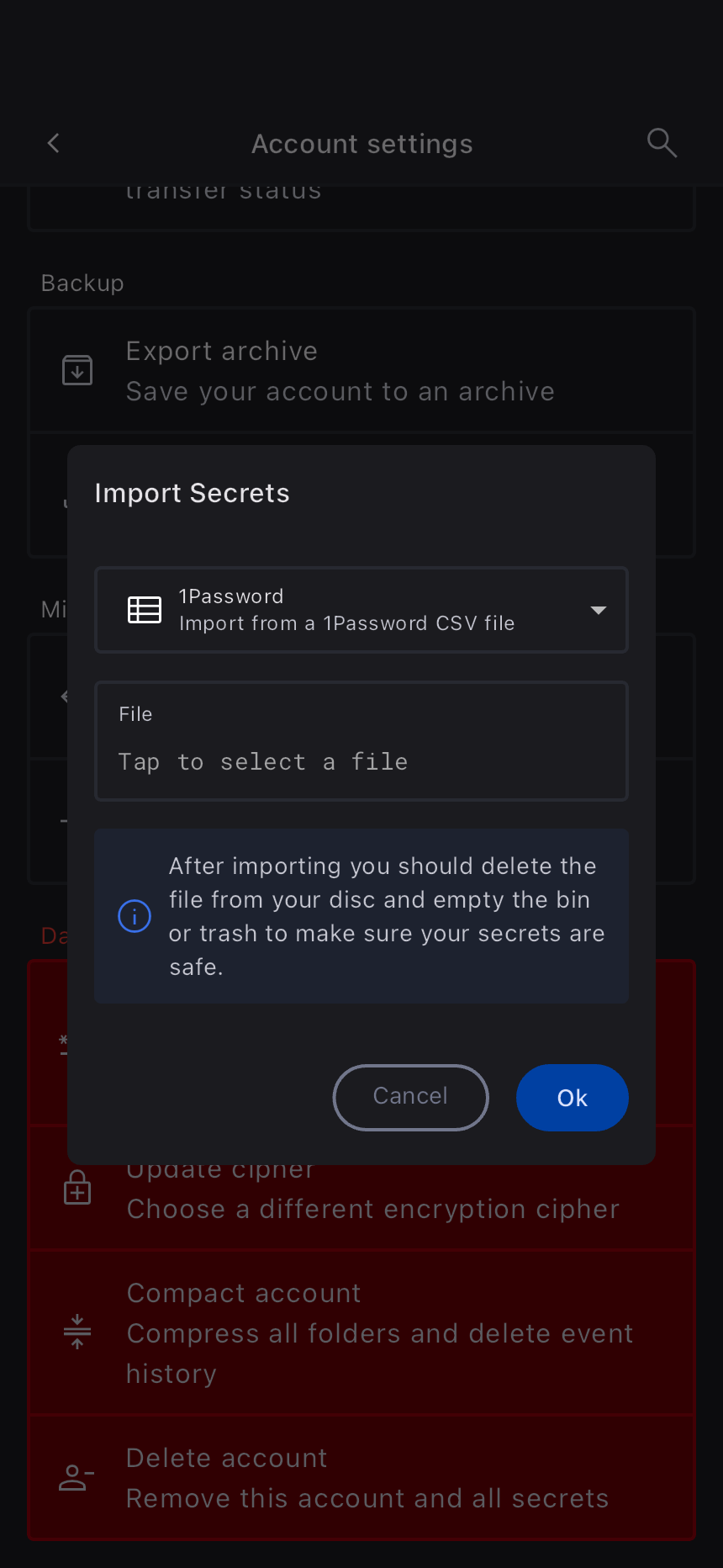The height and width of the screenshot is (1568, 723).
Task: Click the Update cipher lock icon
Action: 77,1188
